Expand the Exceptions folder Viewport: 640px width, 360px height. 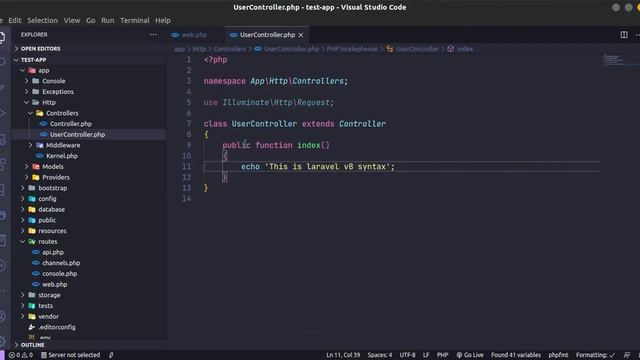pos(89,92)
